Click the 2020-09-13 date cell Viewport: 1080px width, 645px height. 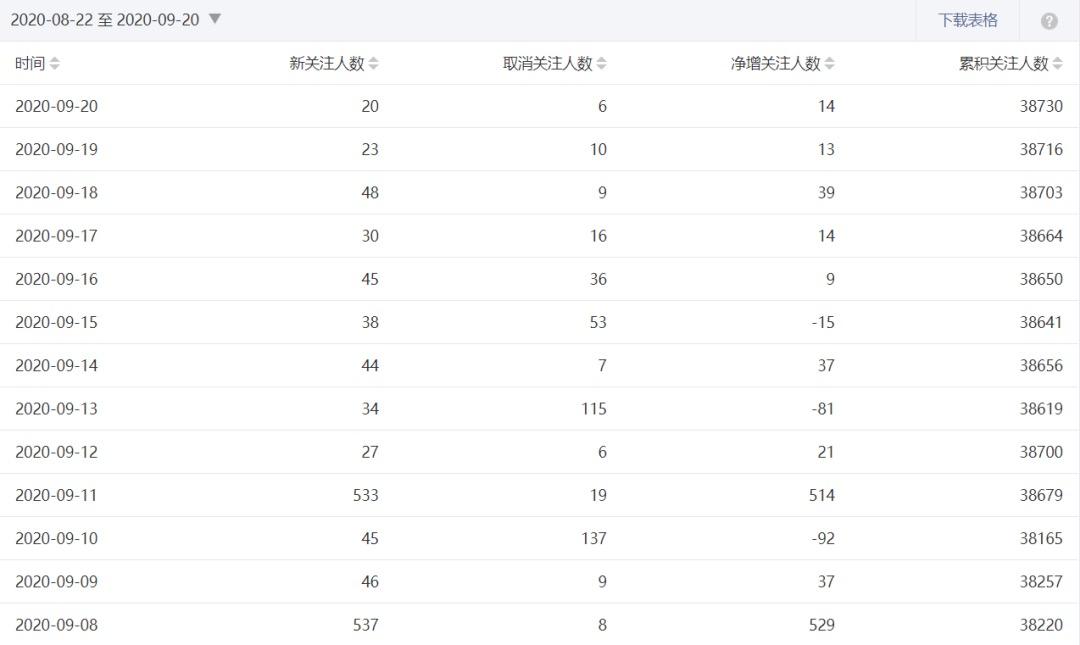56,409
